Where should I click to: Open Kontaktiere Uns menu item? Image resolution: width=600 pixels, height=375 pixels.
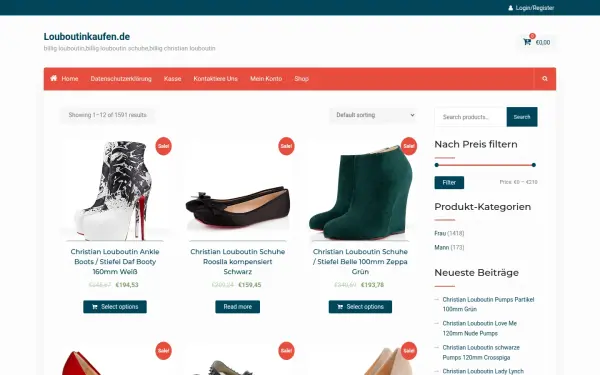coord(215,78)
